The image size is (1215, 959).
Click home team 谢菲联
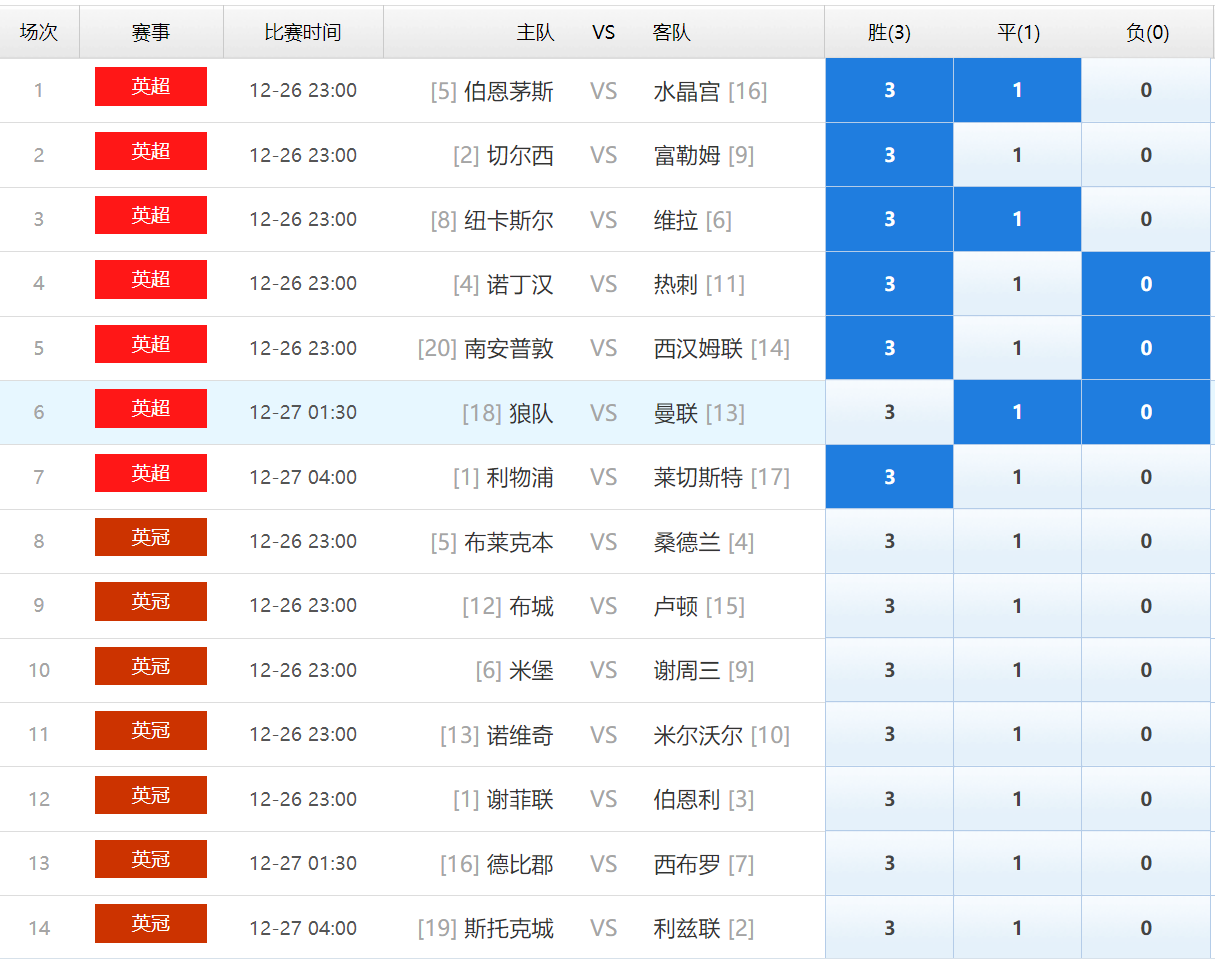click(x=520, y=799)
